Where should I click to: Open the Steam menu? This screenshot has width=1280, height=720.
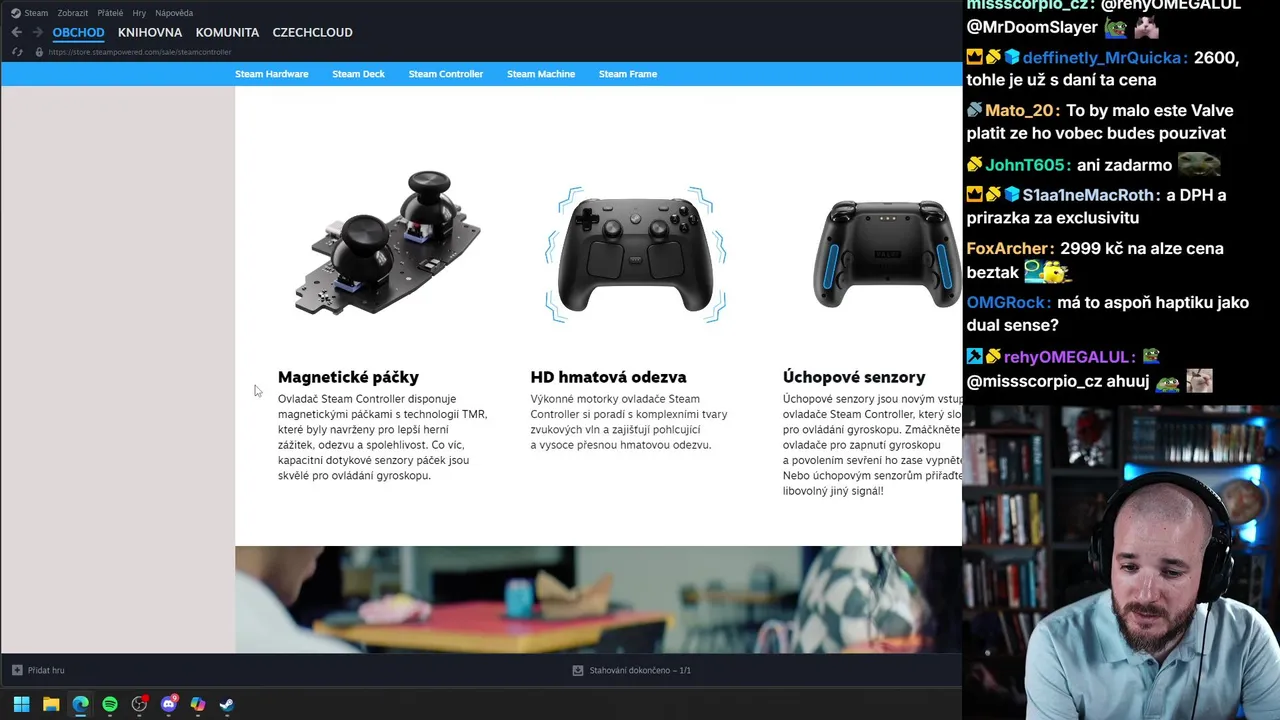[x=36, y=13]
